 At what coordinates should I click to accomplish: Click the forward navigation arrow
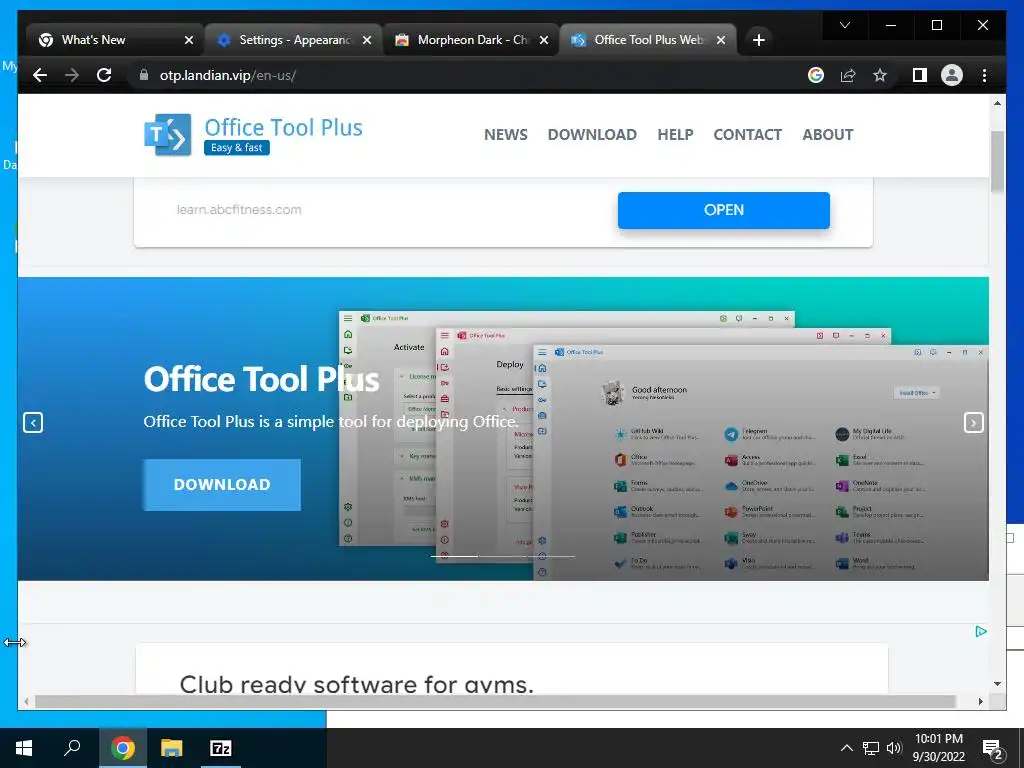(x=72, y=75)
